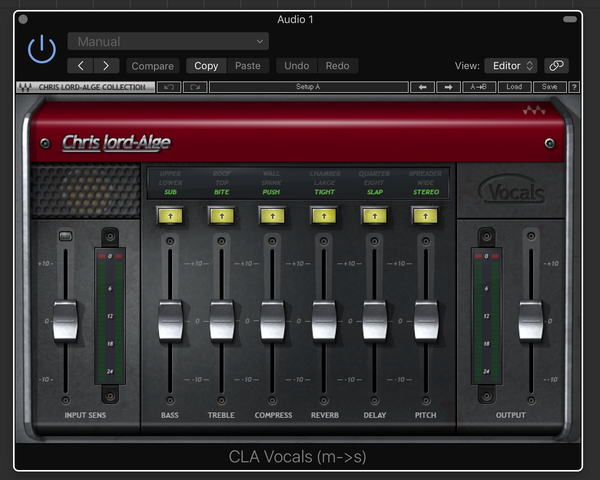Click the Paste button
The width and height of the screenshot is (600, 480).
point(247,66)
